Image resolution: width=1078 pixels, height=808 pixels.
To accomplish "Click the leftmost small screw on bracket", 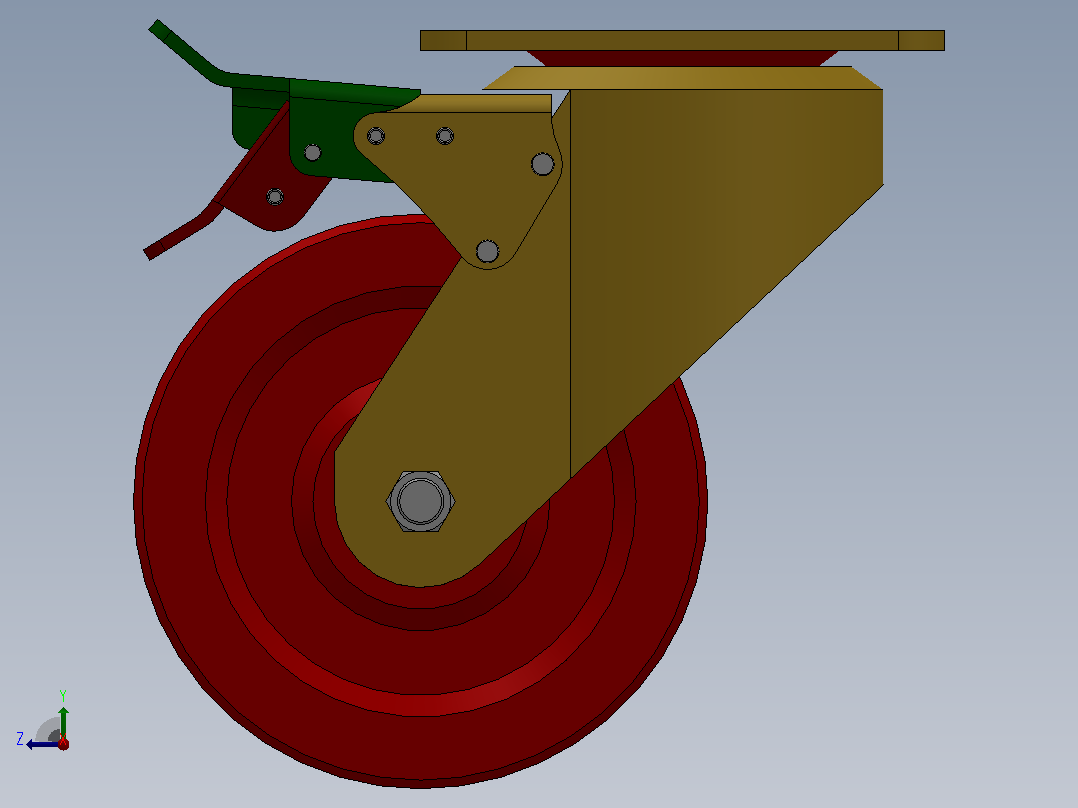I will pos(375,135).
